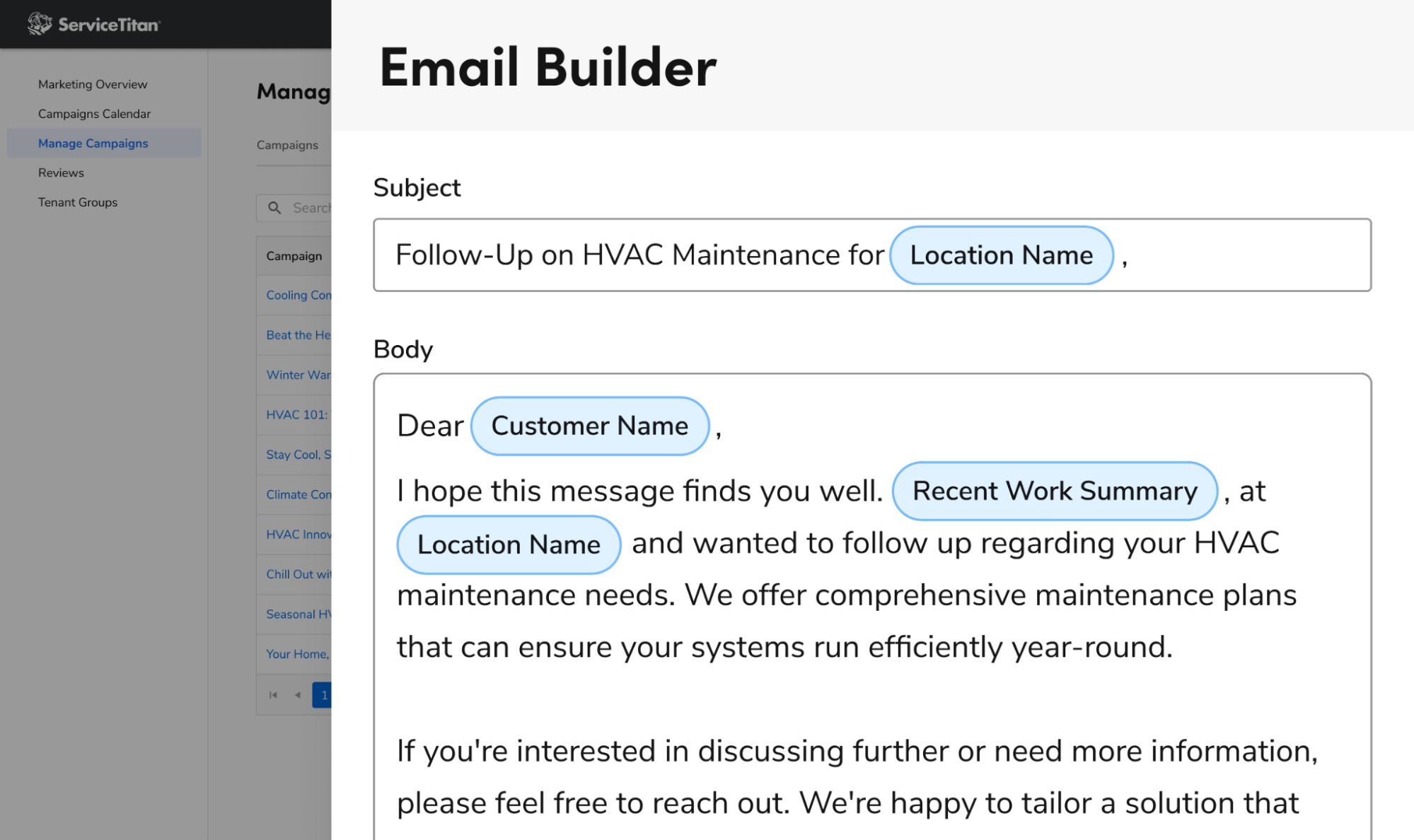The width and height of the screenshot is (1414, 840).
Task: Open Marketing Overview in sidebar
Action: pos(93,84)
